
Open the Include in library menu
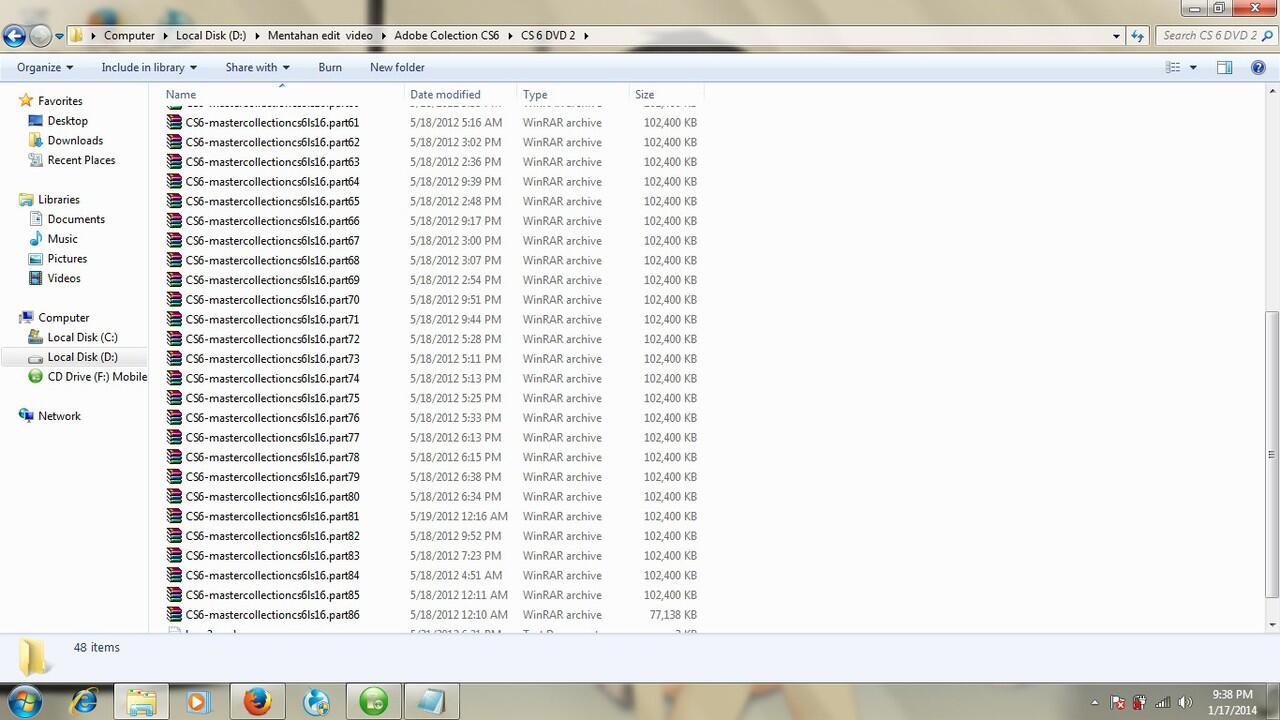click(x=149, y=67)
